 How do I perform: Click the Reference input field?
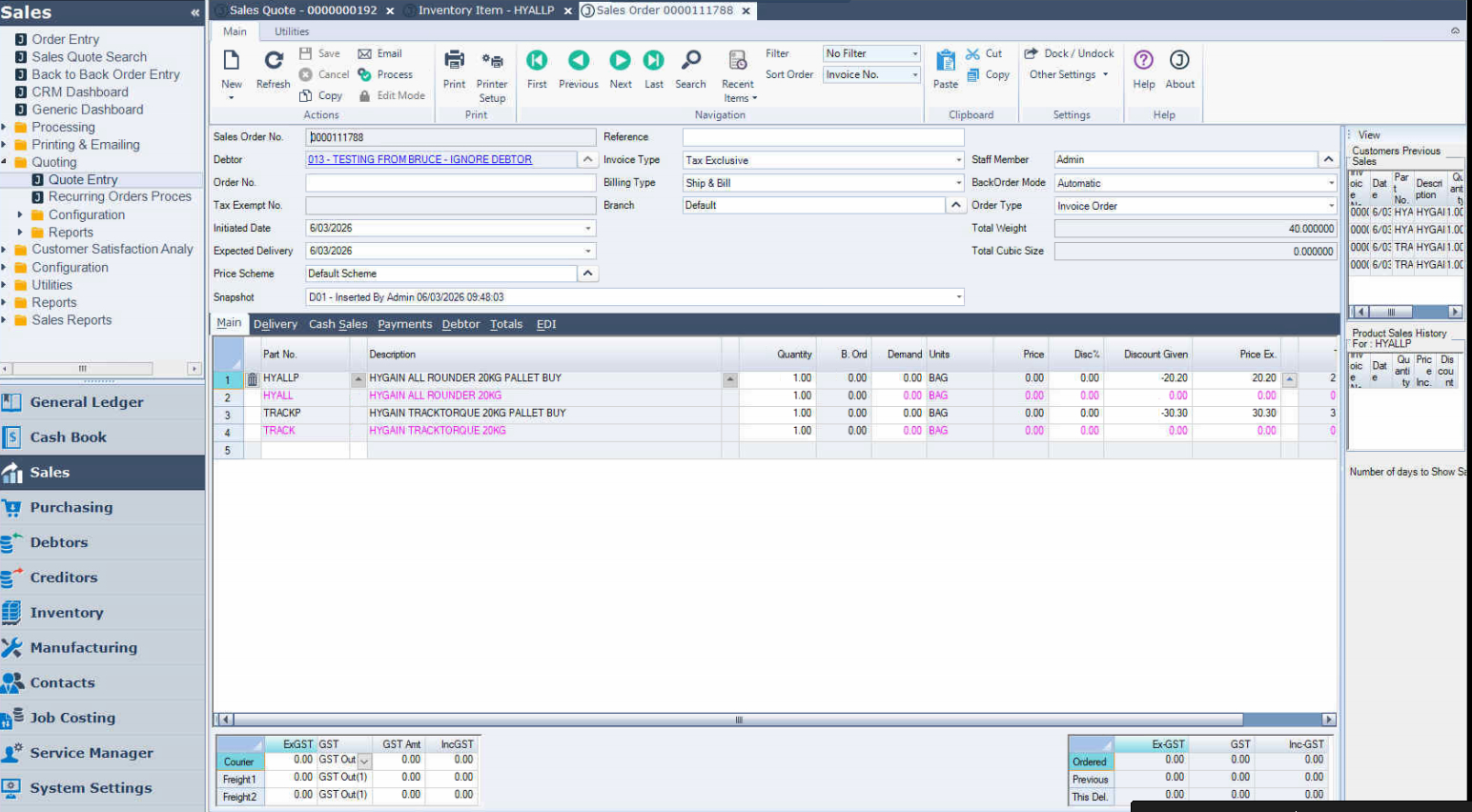[x=823, y=137]
